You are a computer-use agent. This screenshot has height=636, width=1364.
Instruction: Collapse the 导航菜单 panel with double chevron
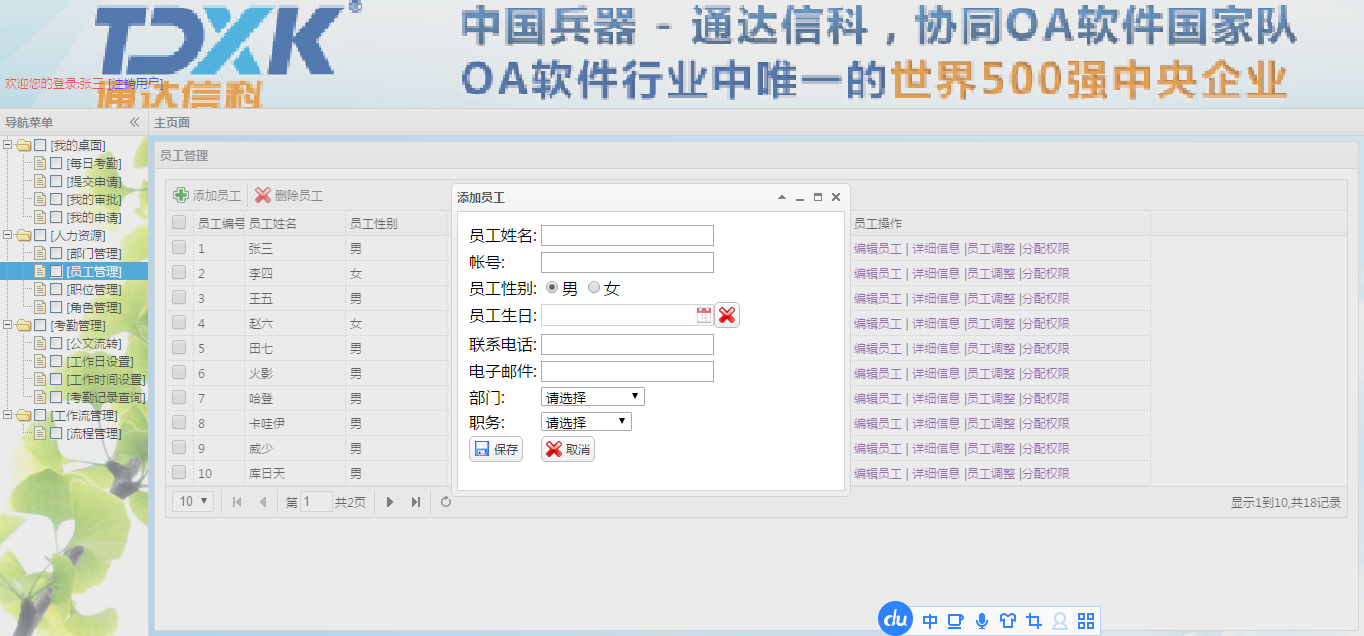pos(135,122)
